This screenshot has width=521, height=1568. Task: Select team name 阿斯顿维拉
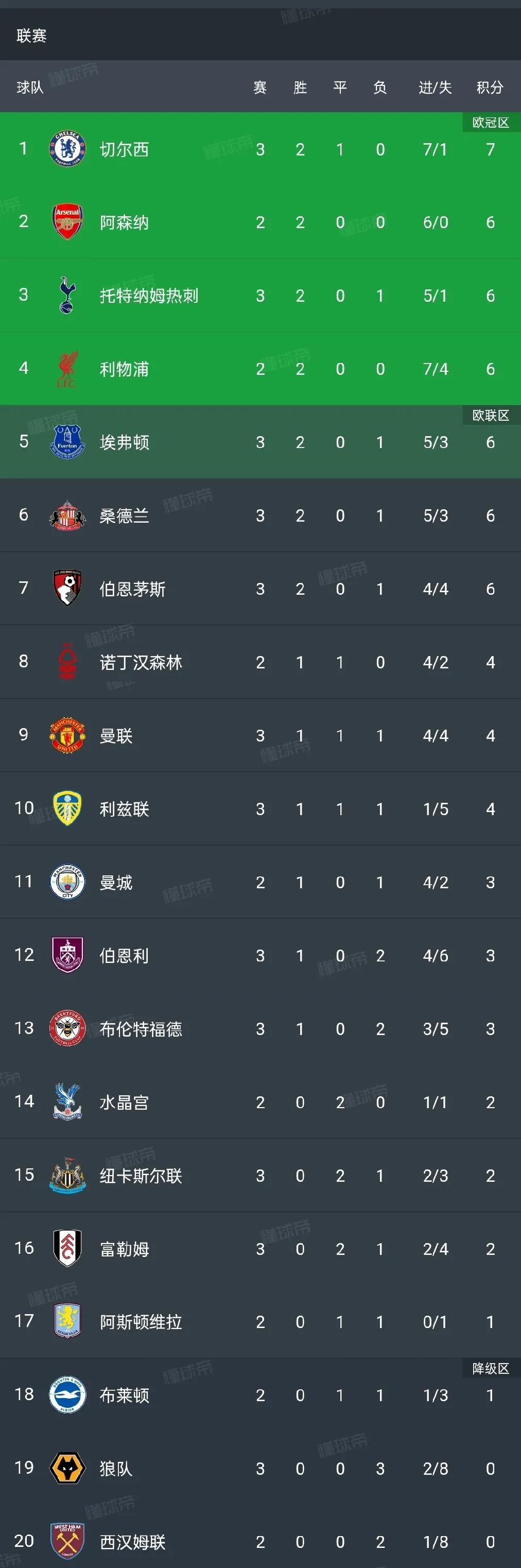pyautogui.click(x=141, y=1321)
